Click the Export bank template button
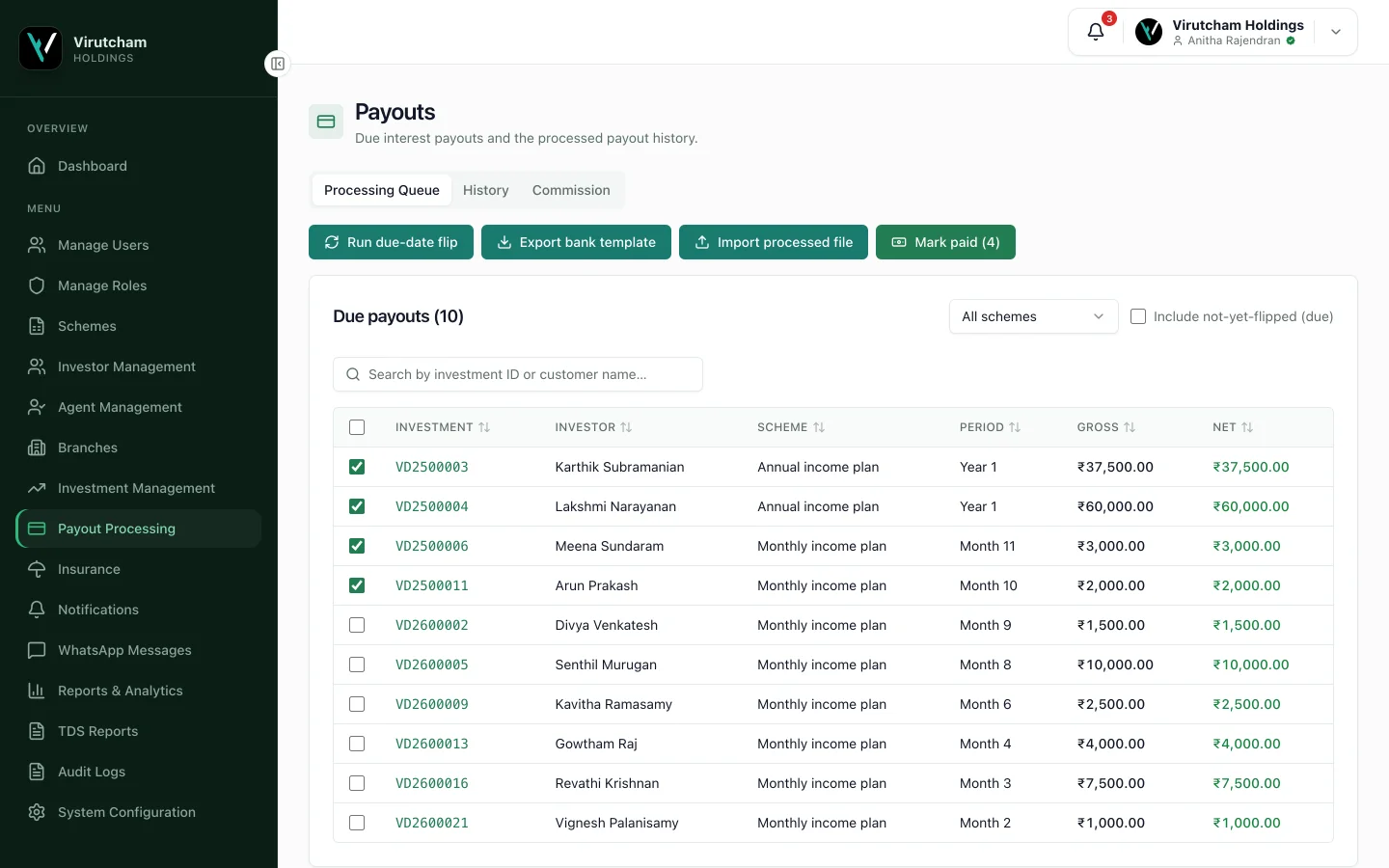The width and height of the screenshot is (1389, 868). pyautogui.click(x=576, y=242)
